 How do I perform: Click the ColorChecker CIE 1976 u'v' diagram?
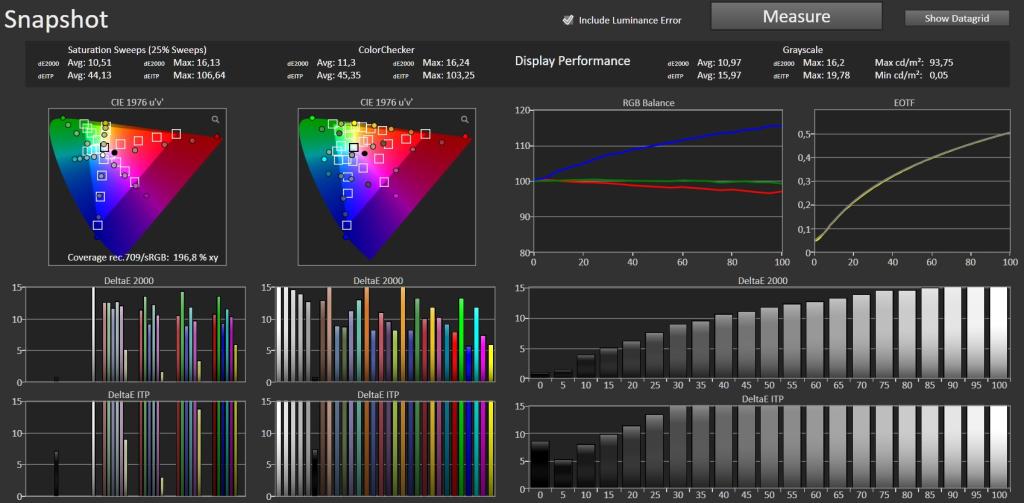386,187
